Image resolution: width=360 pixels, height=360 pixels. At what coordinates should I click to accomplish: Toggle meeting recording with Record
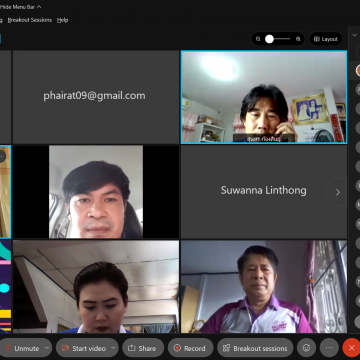(190, 348)
